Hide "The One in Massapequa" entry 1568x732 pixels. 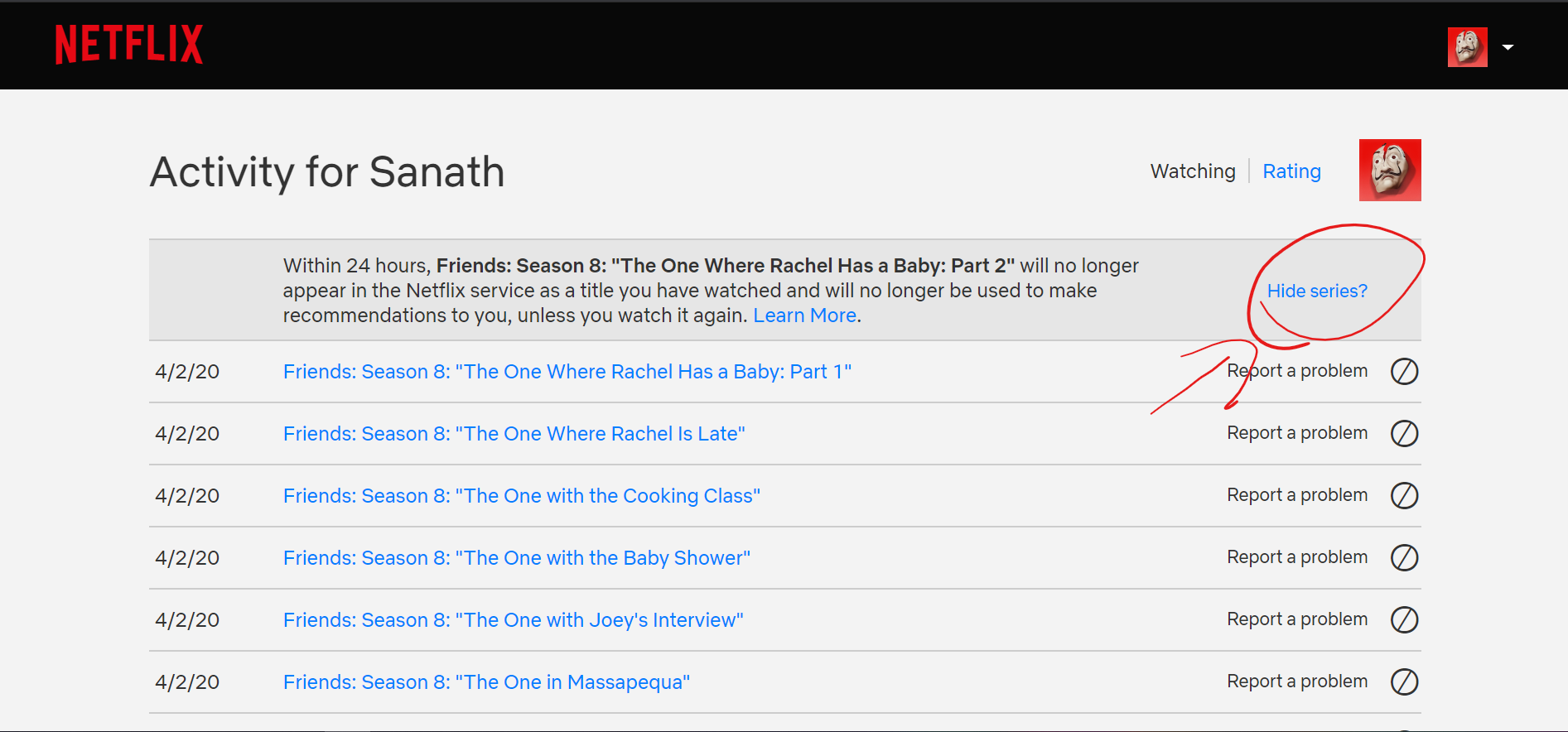coord(1404,682)
